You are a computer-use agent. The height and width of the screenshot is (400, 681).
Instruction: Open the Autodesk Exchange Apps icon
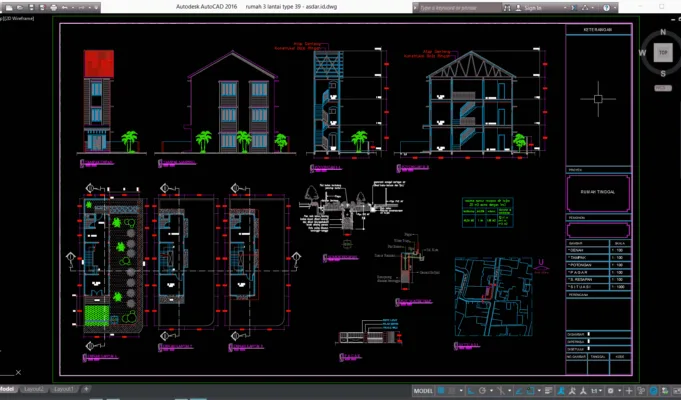574,8
